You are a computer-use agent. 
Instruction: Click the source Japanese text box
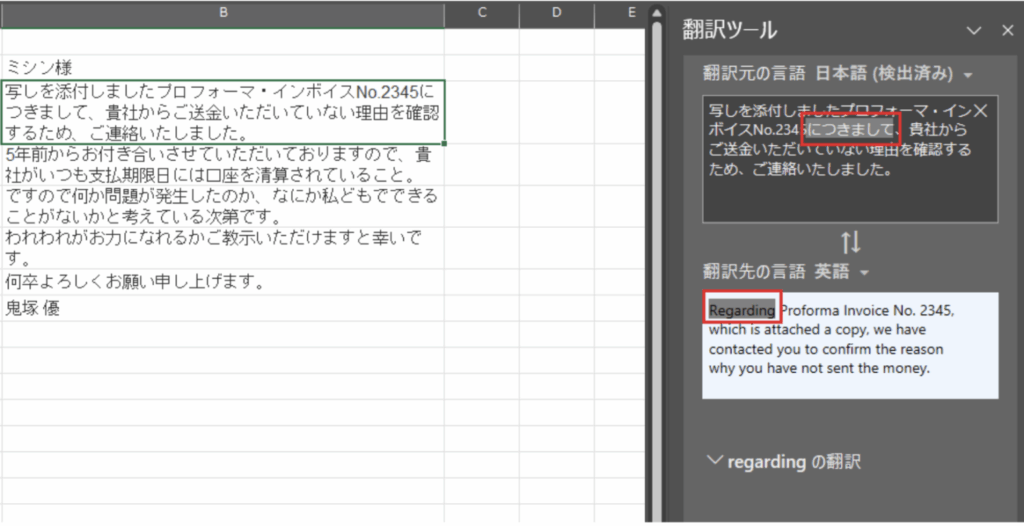tap(850, 159)
